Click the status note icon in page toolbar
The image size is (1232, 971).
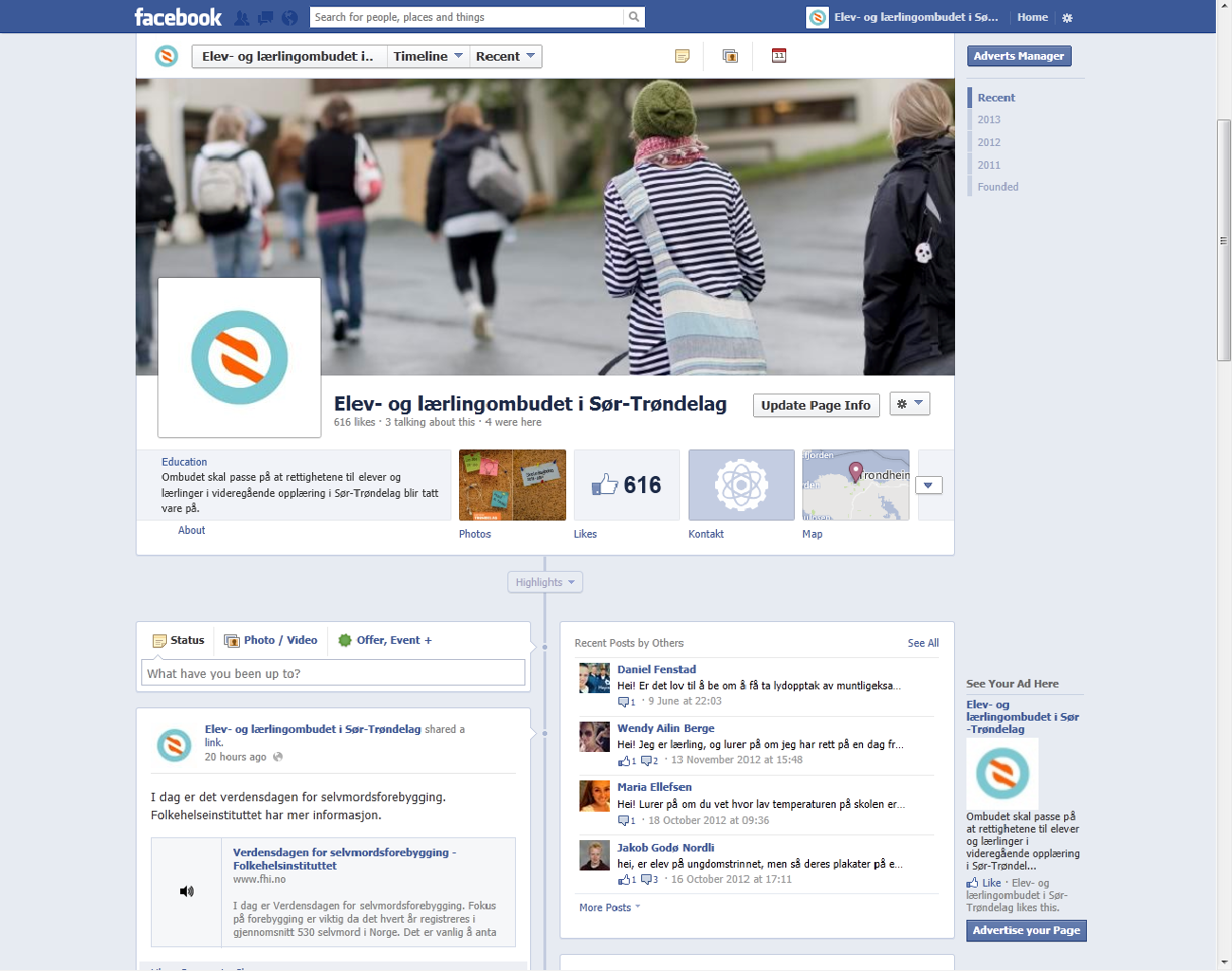point(682,56)
